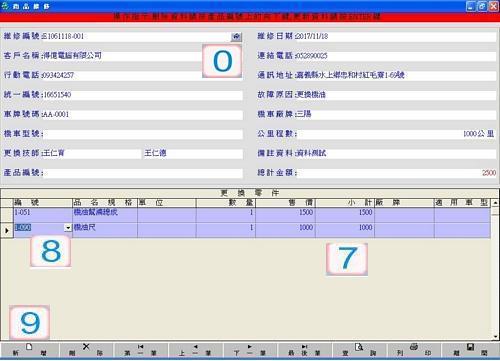Click the 離開 (exit) disk button
The image size is (500, 361).
[x=470, y=350]
